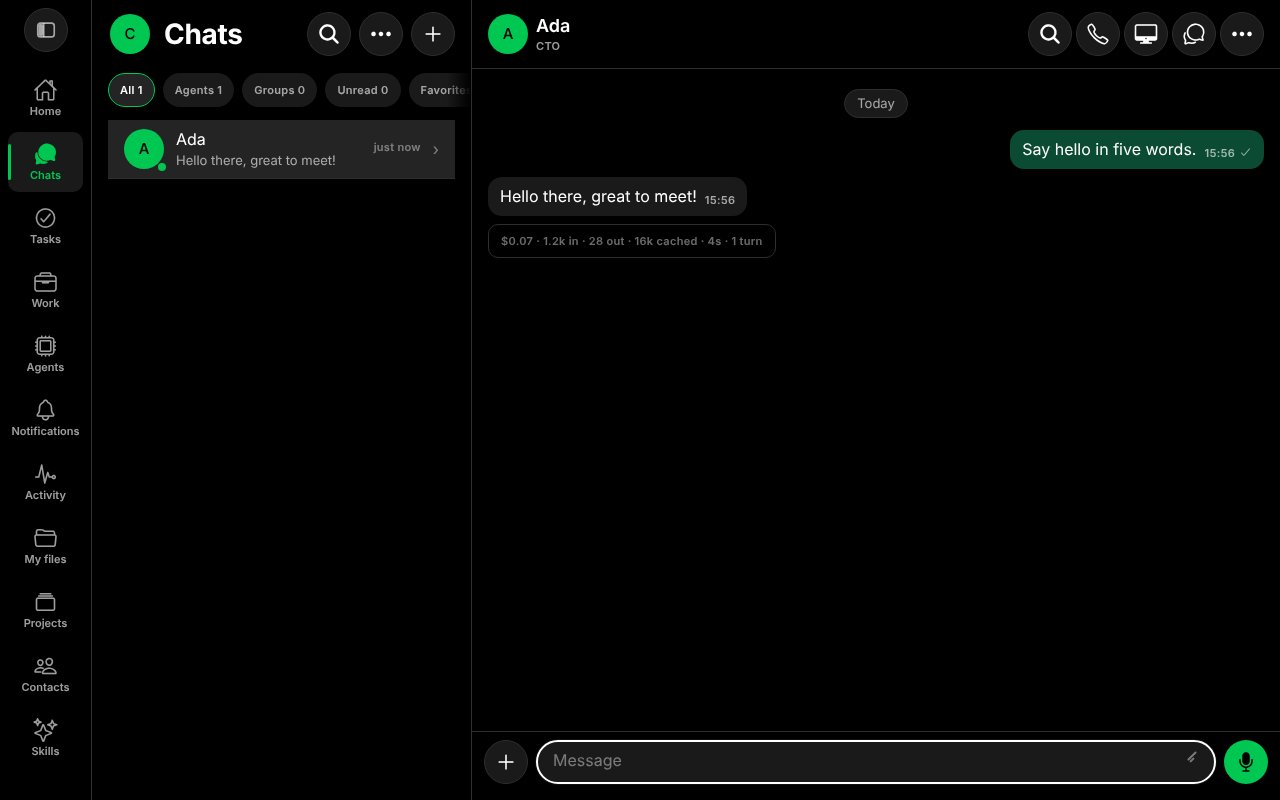
Task: Go to Home in sidebar
Action: click(x=45, y=98)
